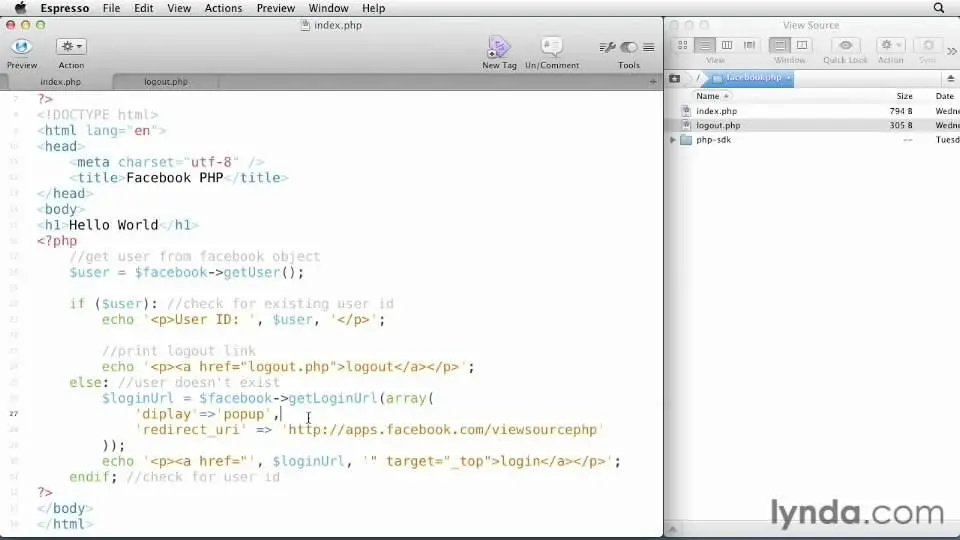The height and width of the screenshot is (540, 960).
Task: Click the Un/Comment speech bubble icon
Action: [552, 47]
